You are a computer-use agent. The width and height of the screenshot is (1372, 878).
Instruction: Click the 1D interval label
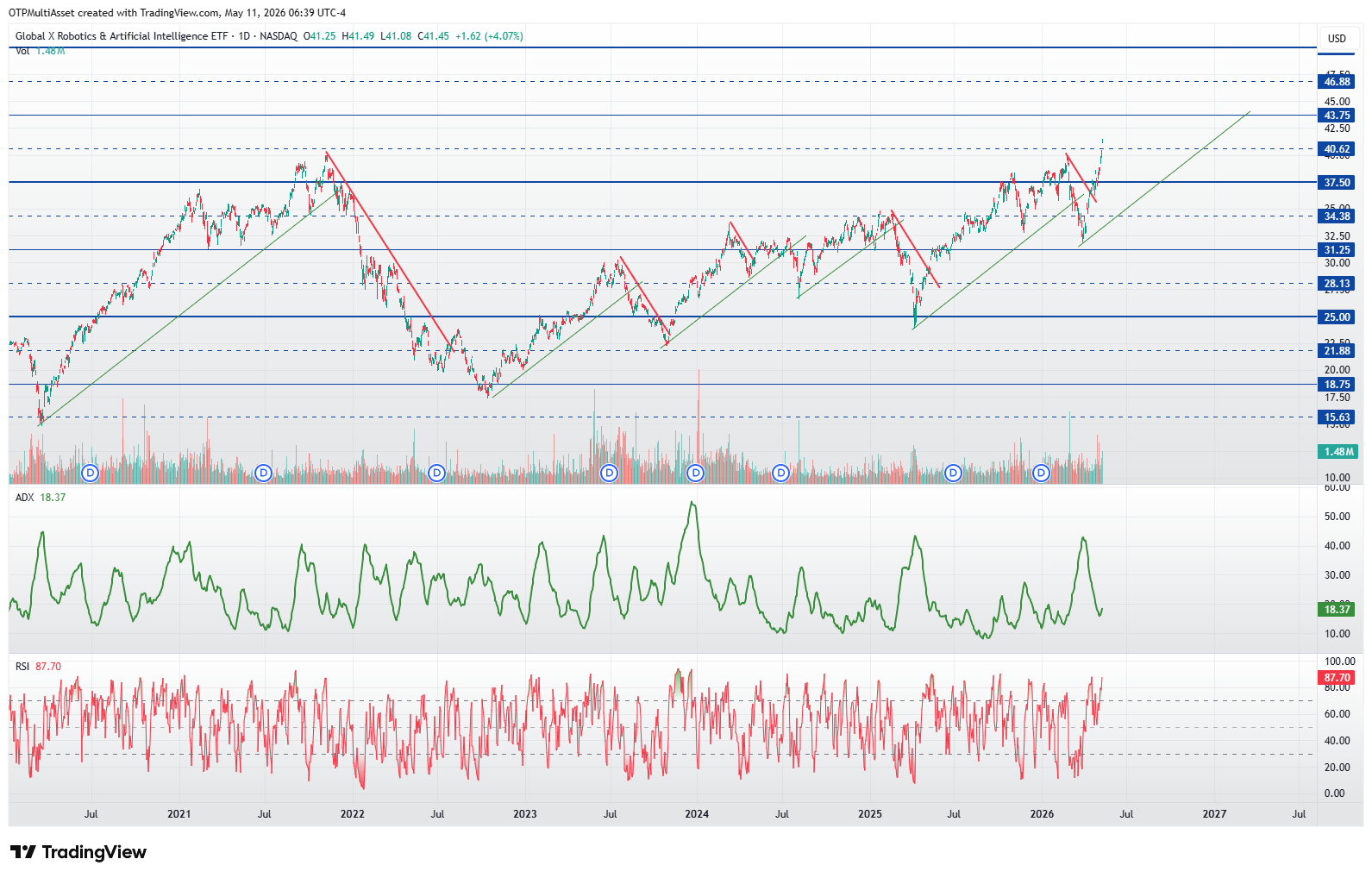pyautogui.click(x=244, y=36)
